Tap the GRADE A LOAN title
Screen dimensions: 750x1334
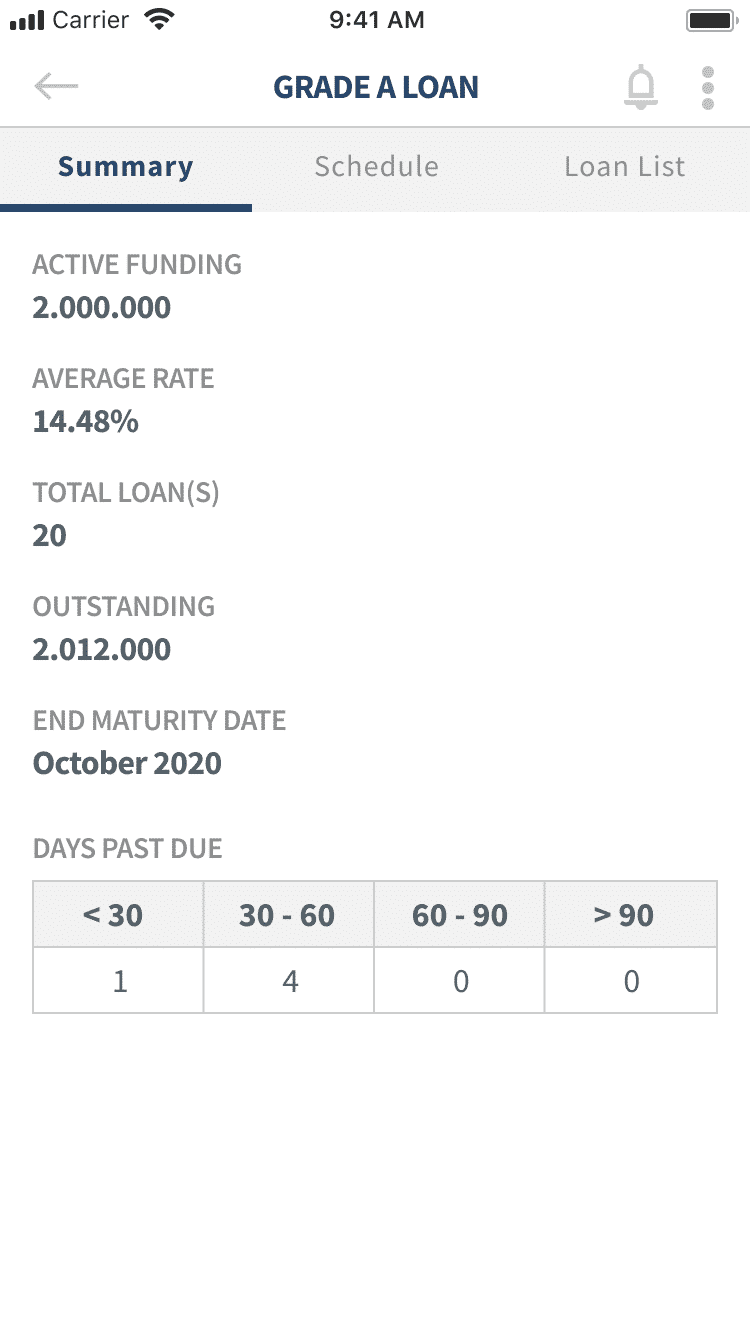(x=376, y=87)
